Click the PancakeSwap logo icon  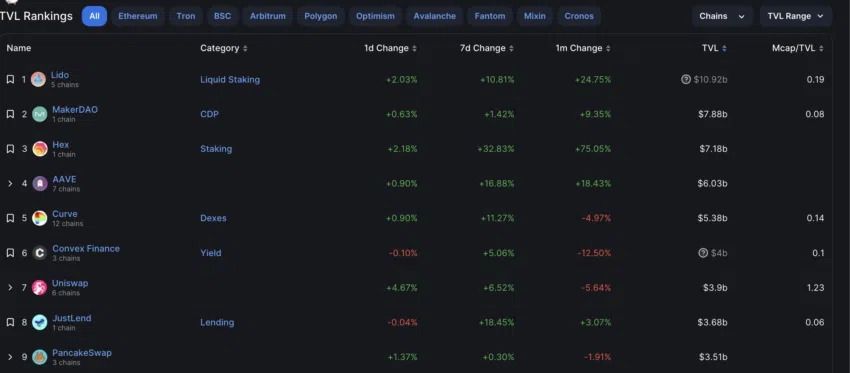(x=40, y=357)
